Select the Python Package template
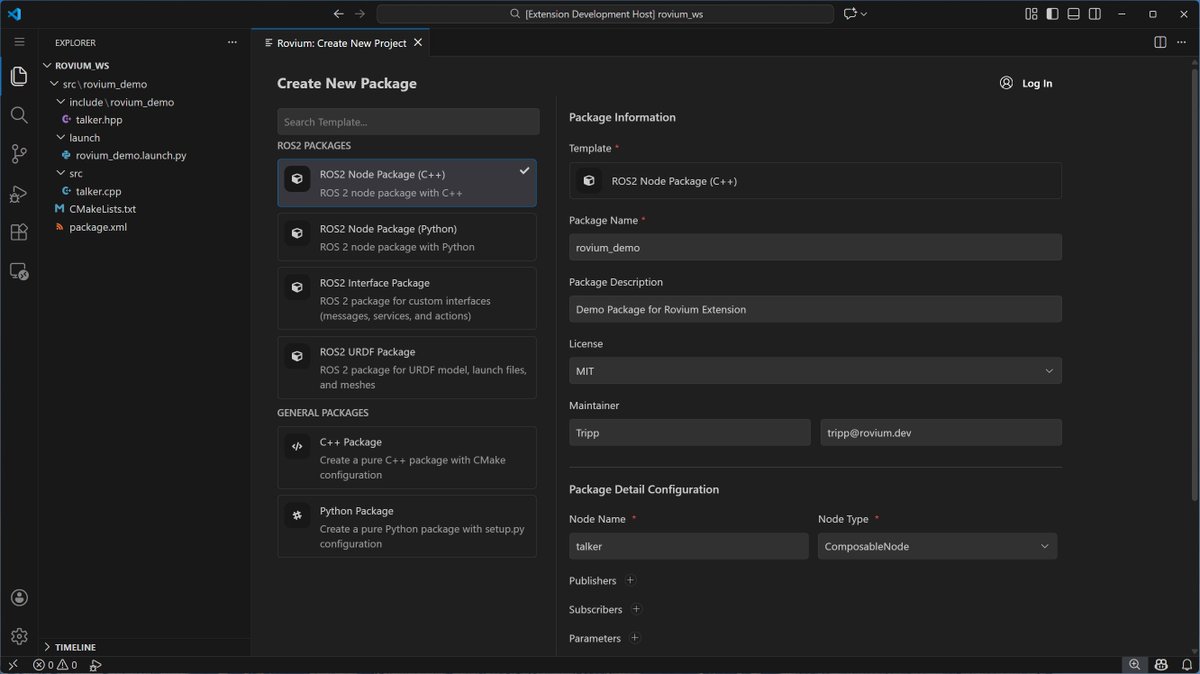The height and width of the screenshot is (674, 1200). (x=407, y=526)
